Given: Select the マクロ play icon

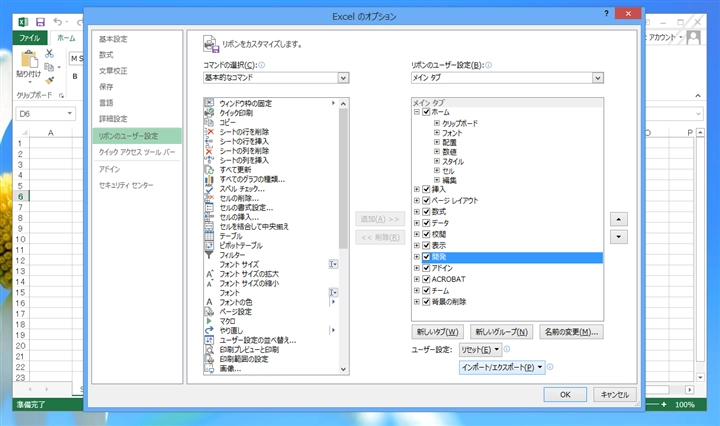Looking at the screenshot, I should point(209,321).
